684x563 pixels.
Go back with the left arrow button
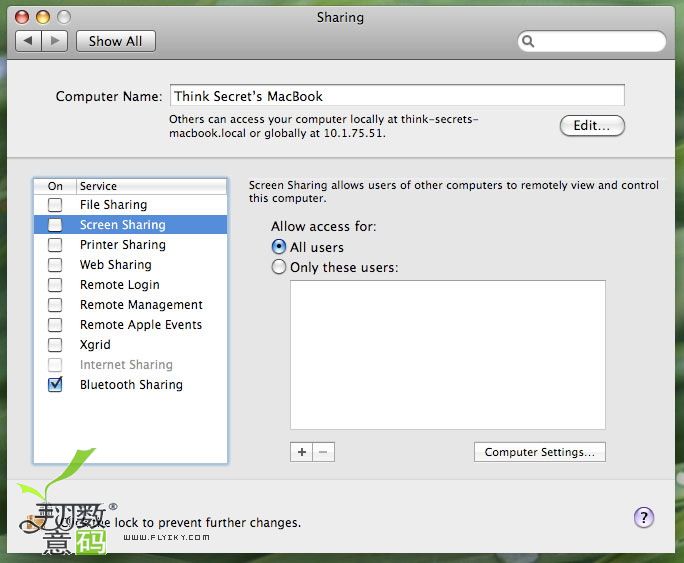pos(28,41)
